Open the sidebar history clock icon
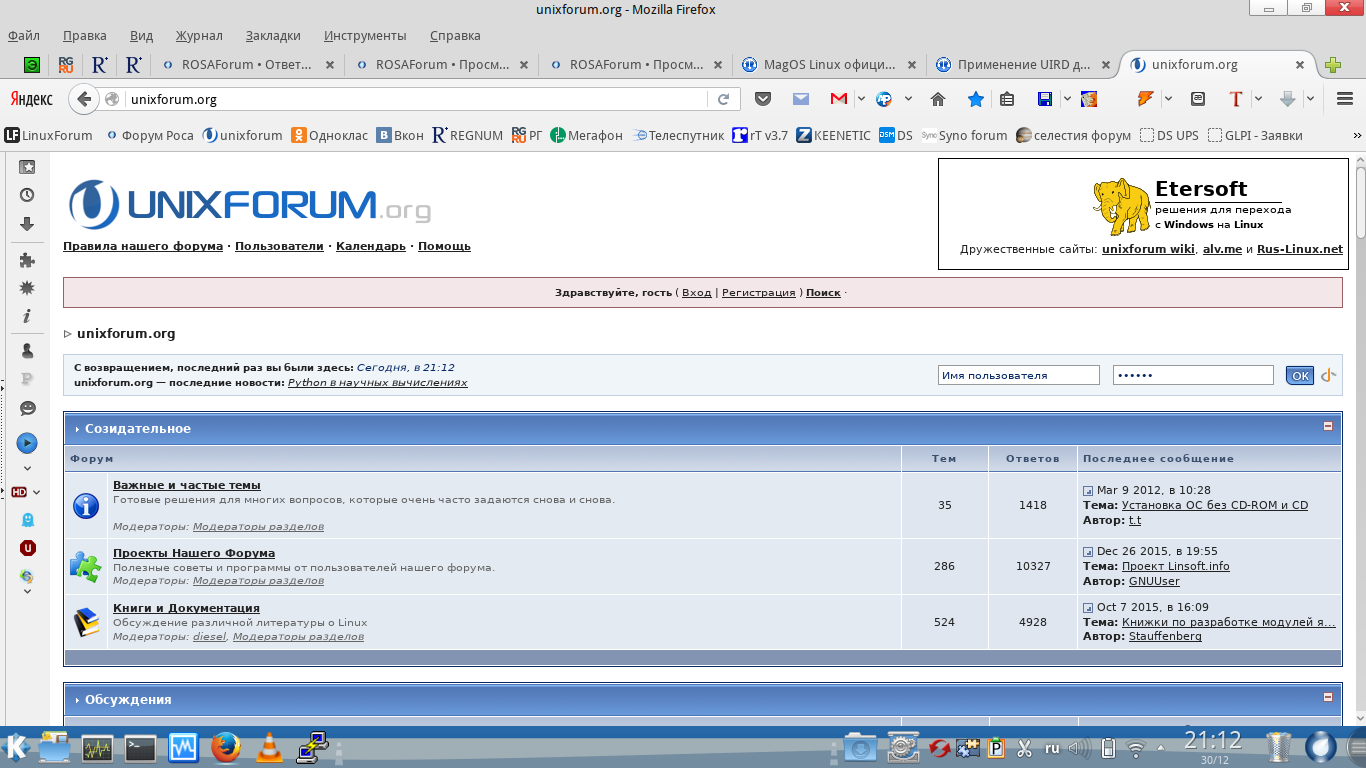The height and width of the screenshot is (768, 1366). 27,196
